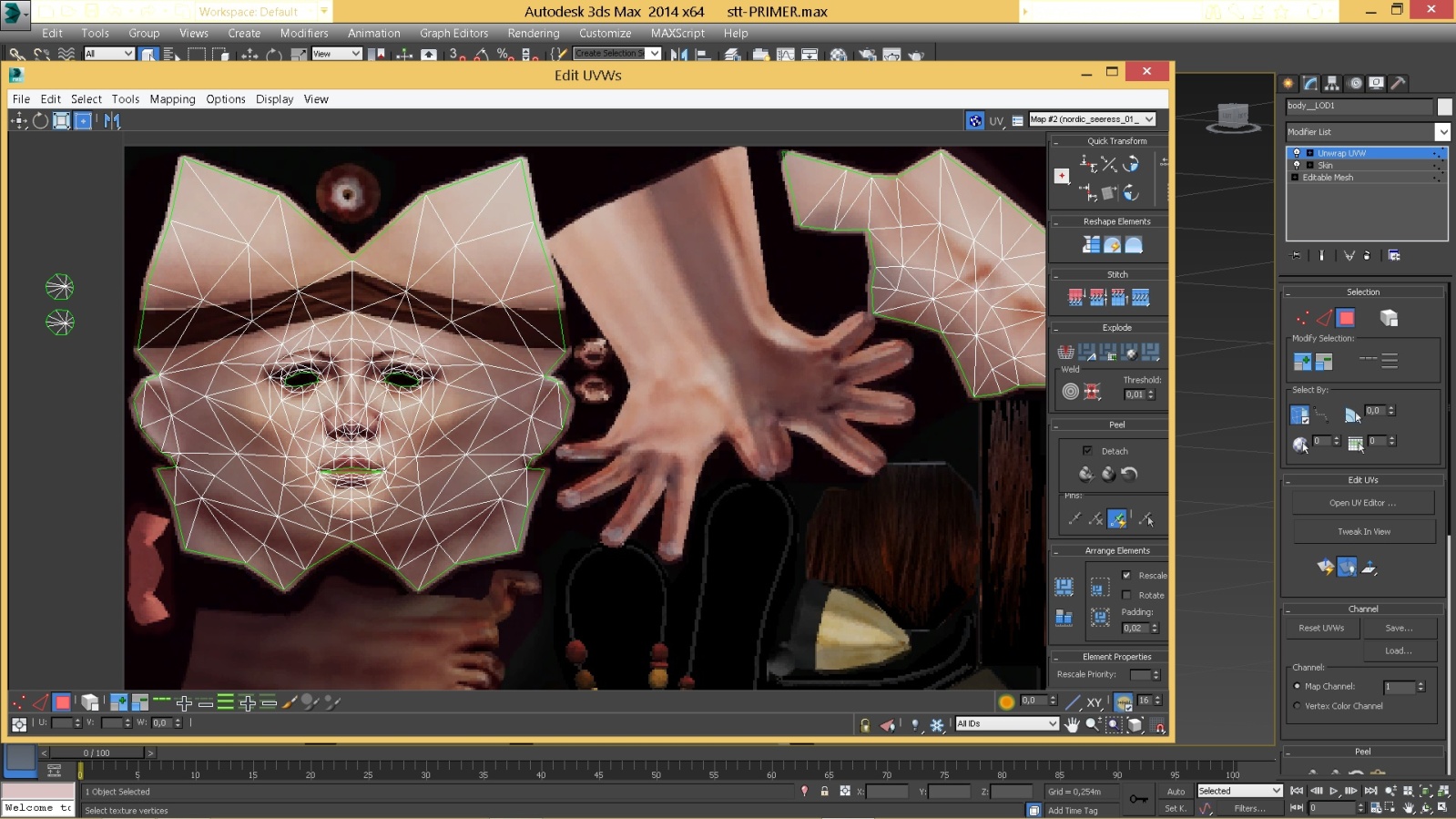Select Polygon mode in Selection rollout
Image resolution: width=1456 pixels, height=819 pixels.
[1346, 318]
